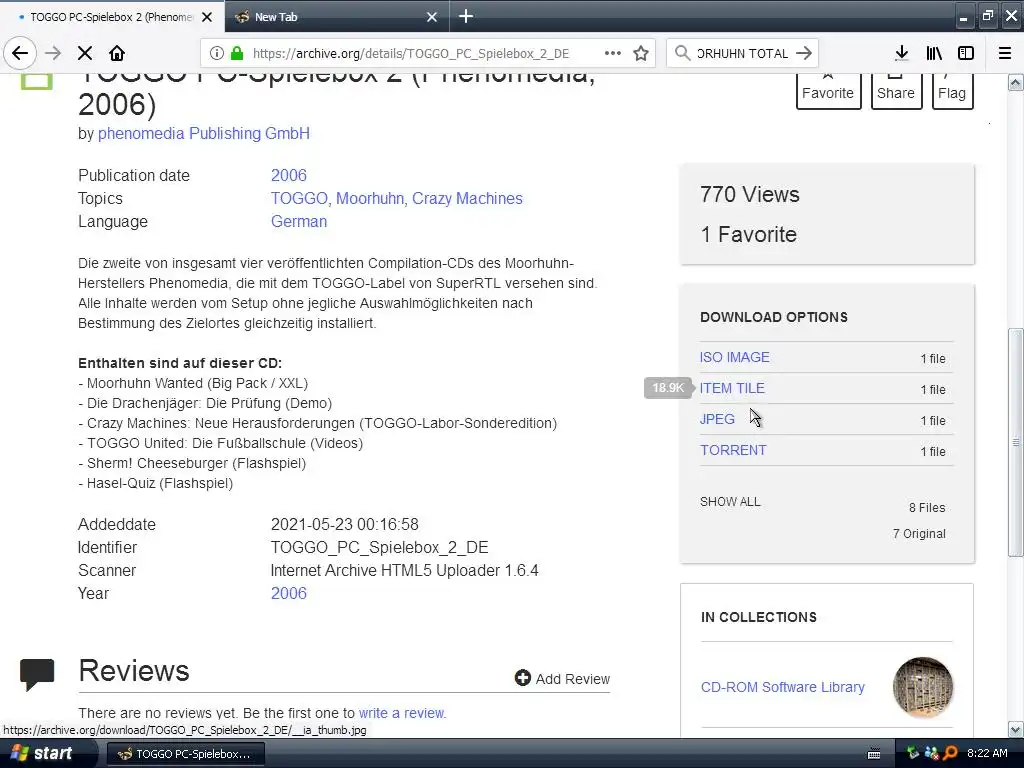Click the orange magnifier tray icon
The width and height of the screenshot is (1024, 768).
950,753
